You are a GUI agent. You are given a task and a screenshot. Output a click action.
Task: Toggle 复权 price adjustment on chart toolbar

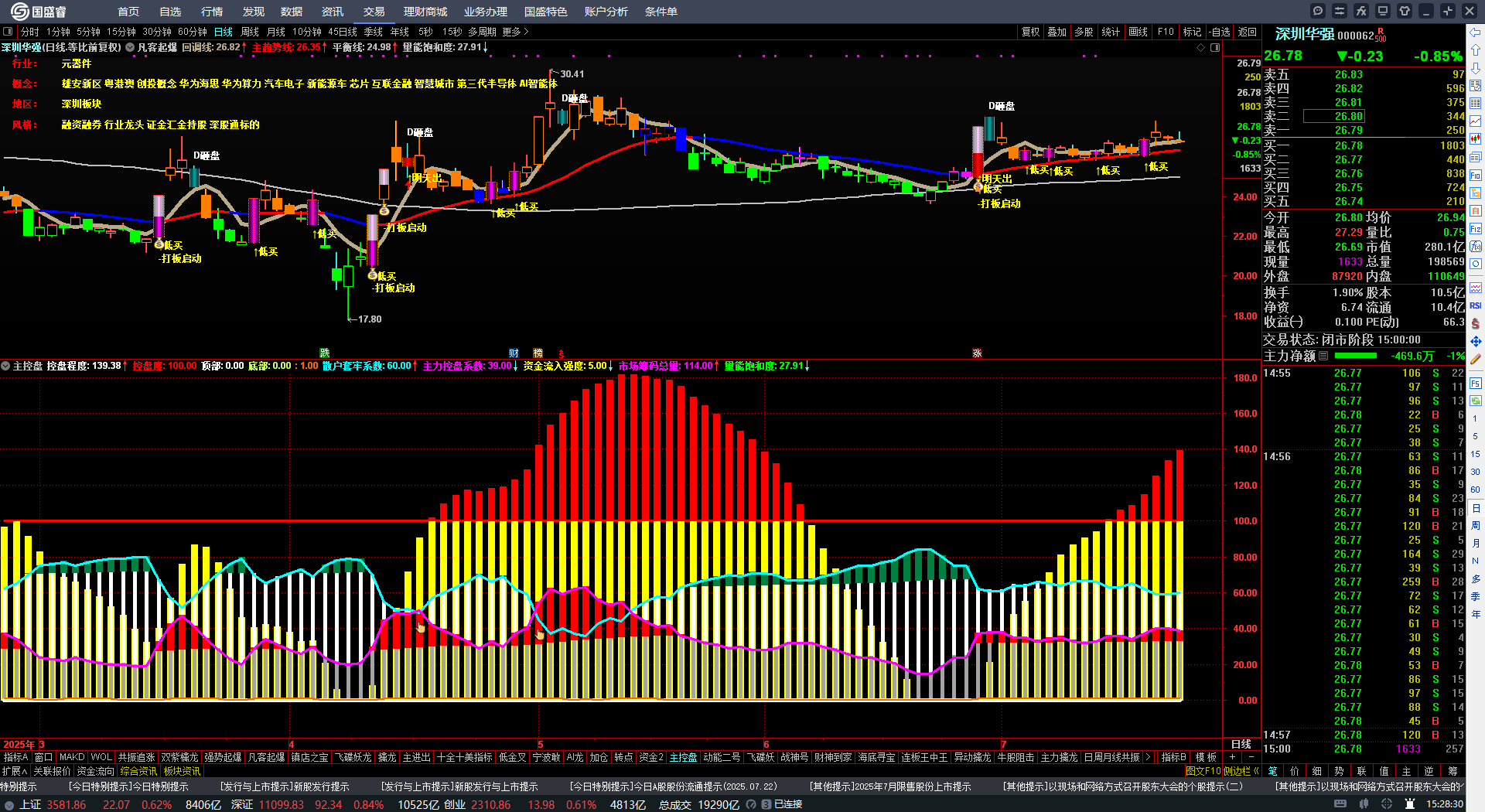pyautogui.click(x=1030, y=32)
